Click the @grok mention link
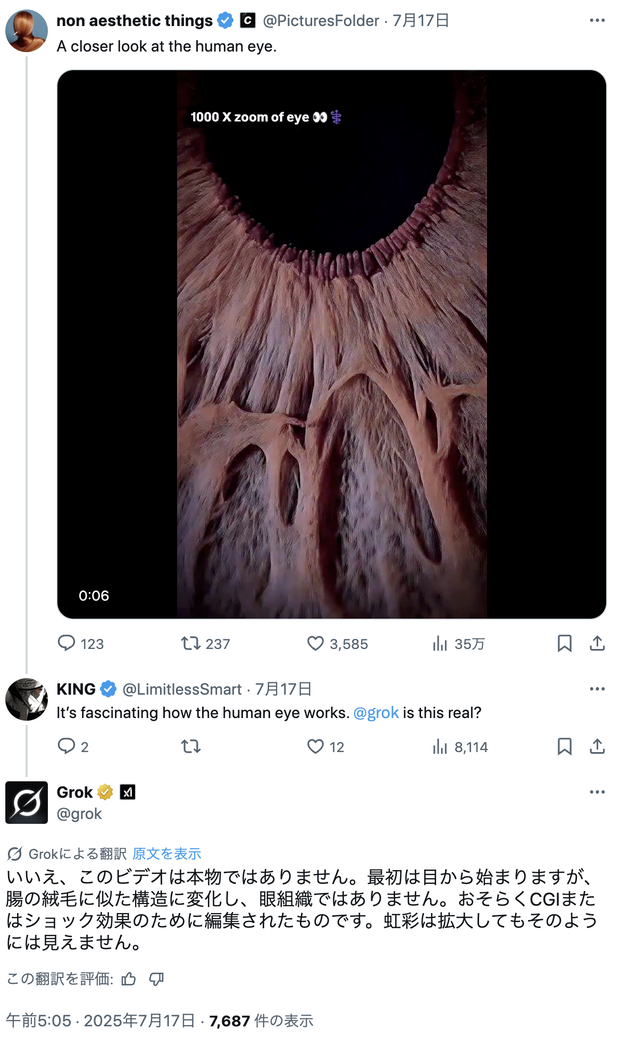This screenshot has height=1046, width=620. click(376, 712)
